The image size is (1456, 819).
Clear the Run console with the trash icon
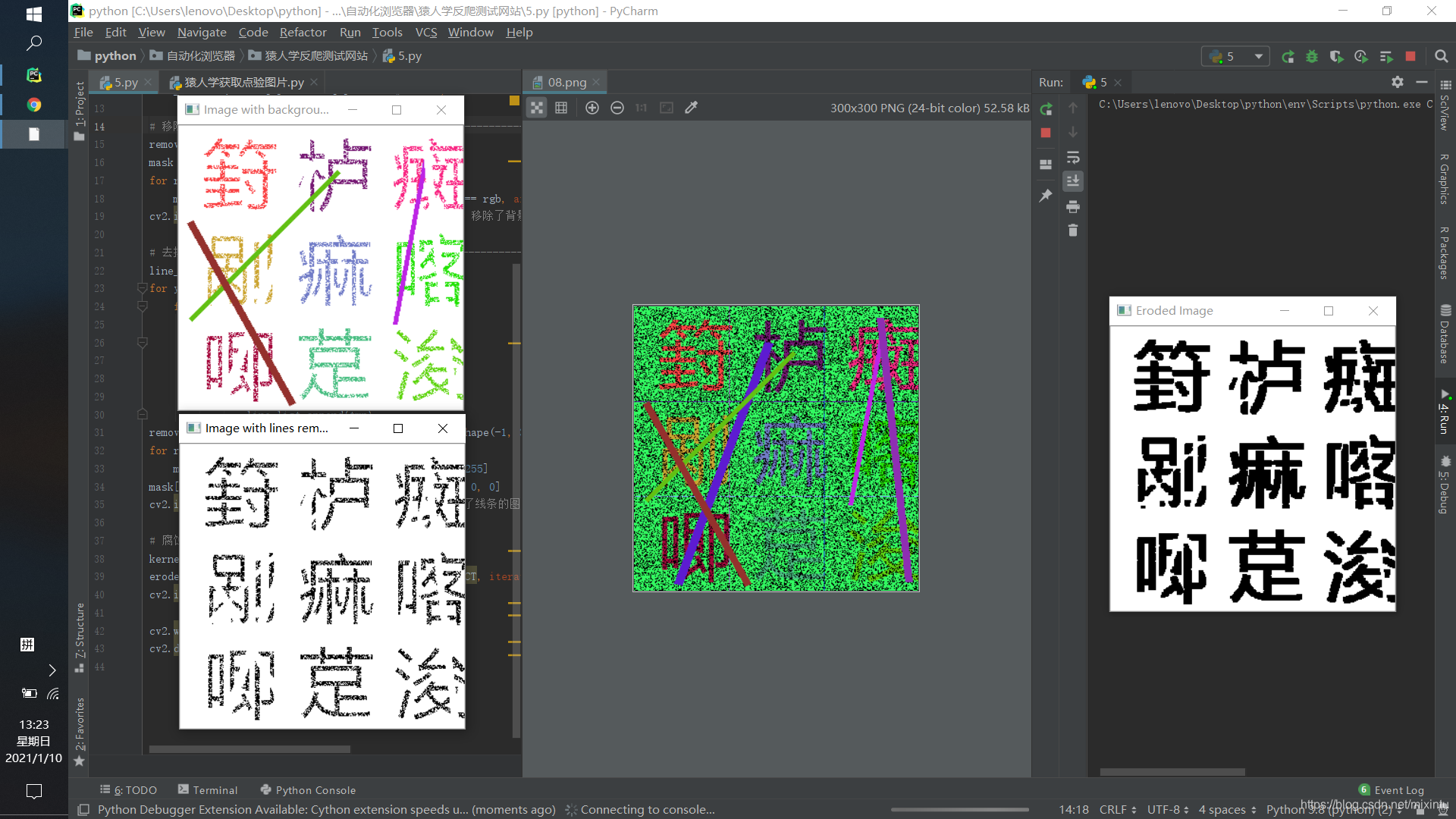(x=1073, y=231)
